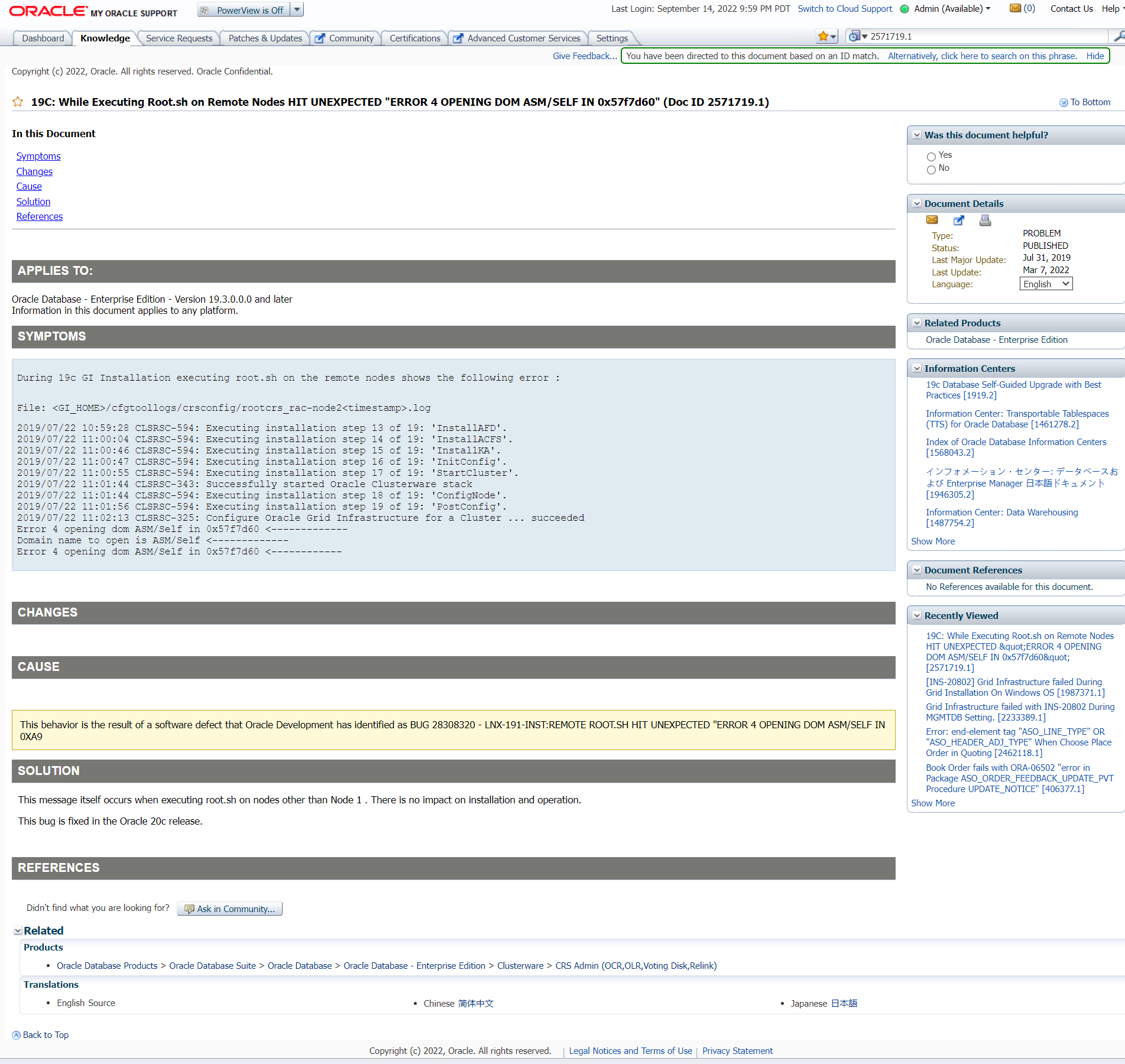
Task: Collapse the Recently Viewed panel
Action: click(917, 616)
